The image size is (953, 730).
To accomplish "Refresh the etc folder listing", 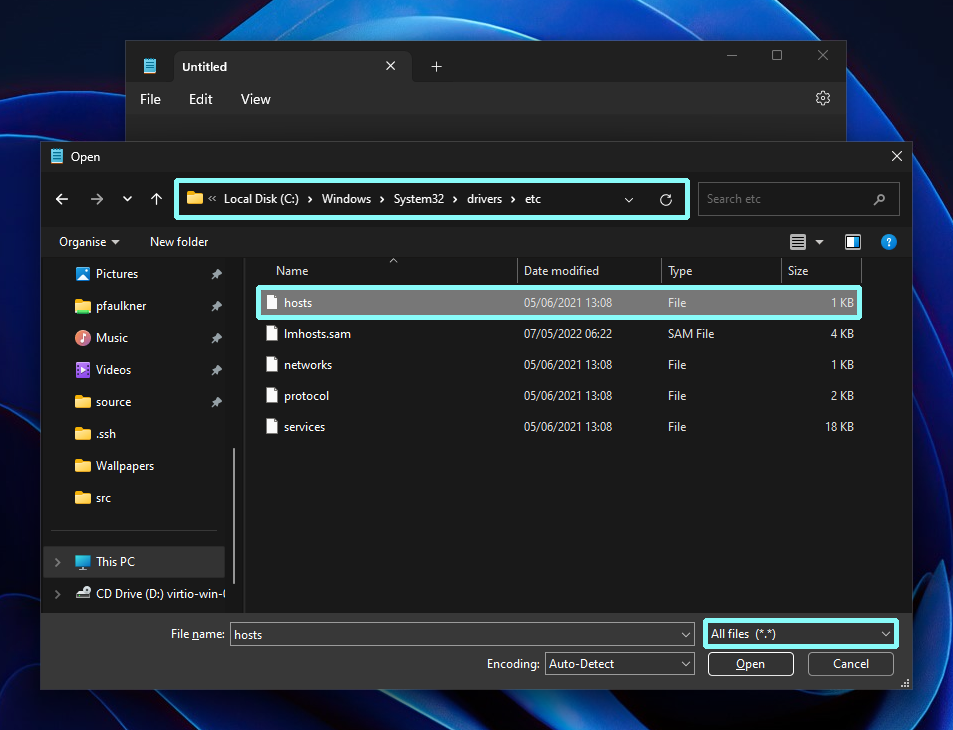I will 666,199.
